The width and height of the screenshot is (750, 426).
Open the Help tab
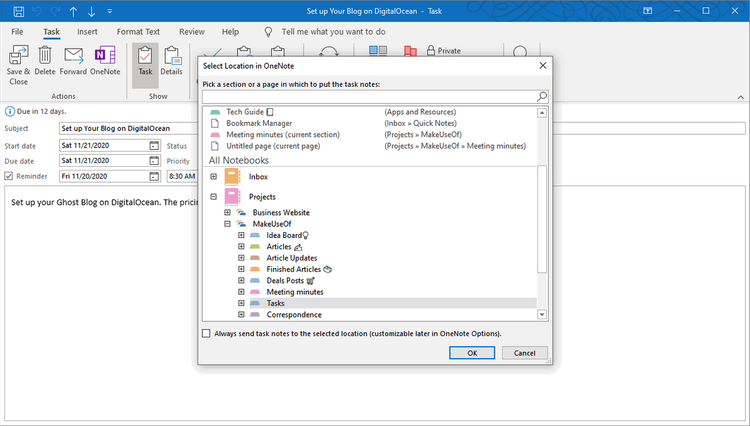[x=230, y=32]
